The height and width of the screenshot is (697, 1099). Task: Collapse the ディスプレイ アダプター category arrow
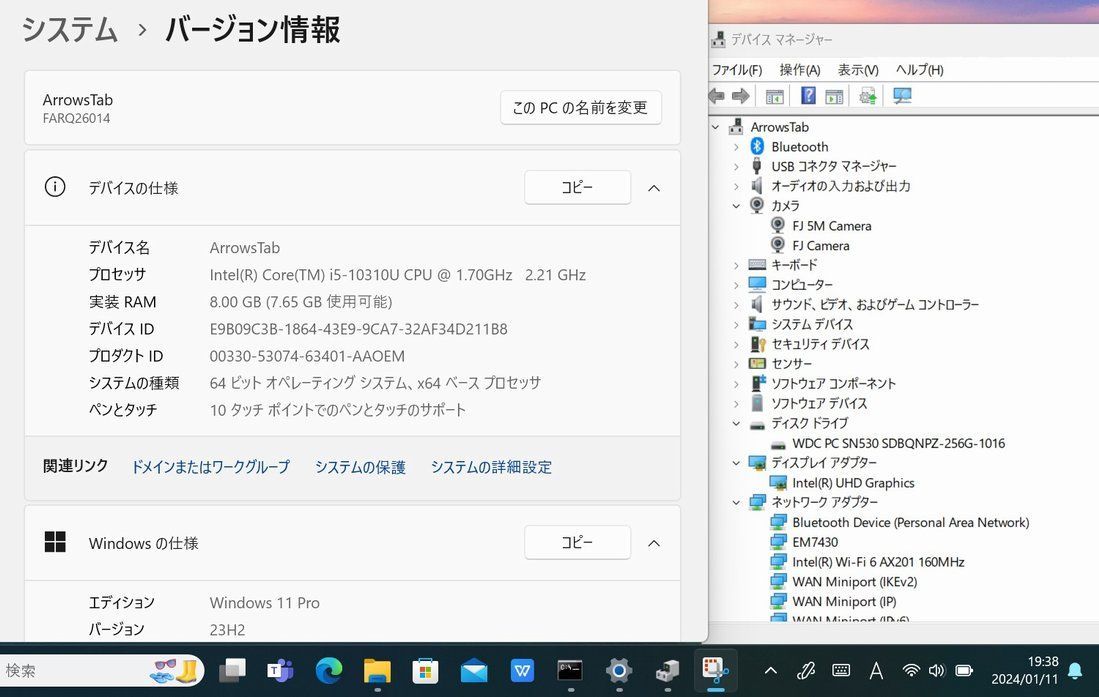click(x=736, y=463)
